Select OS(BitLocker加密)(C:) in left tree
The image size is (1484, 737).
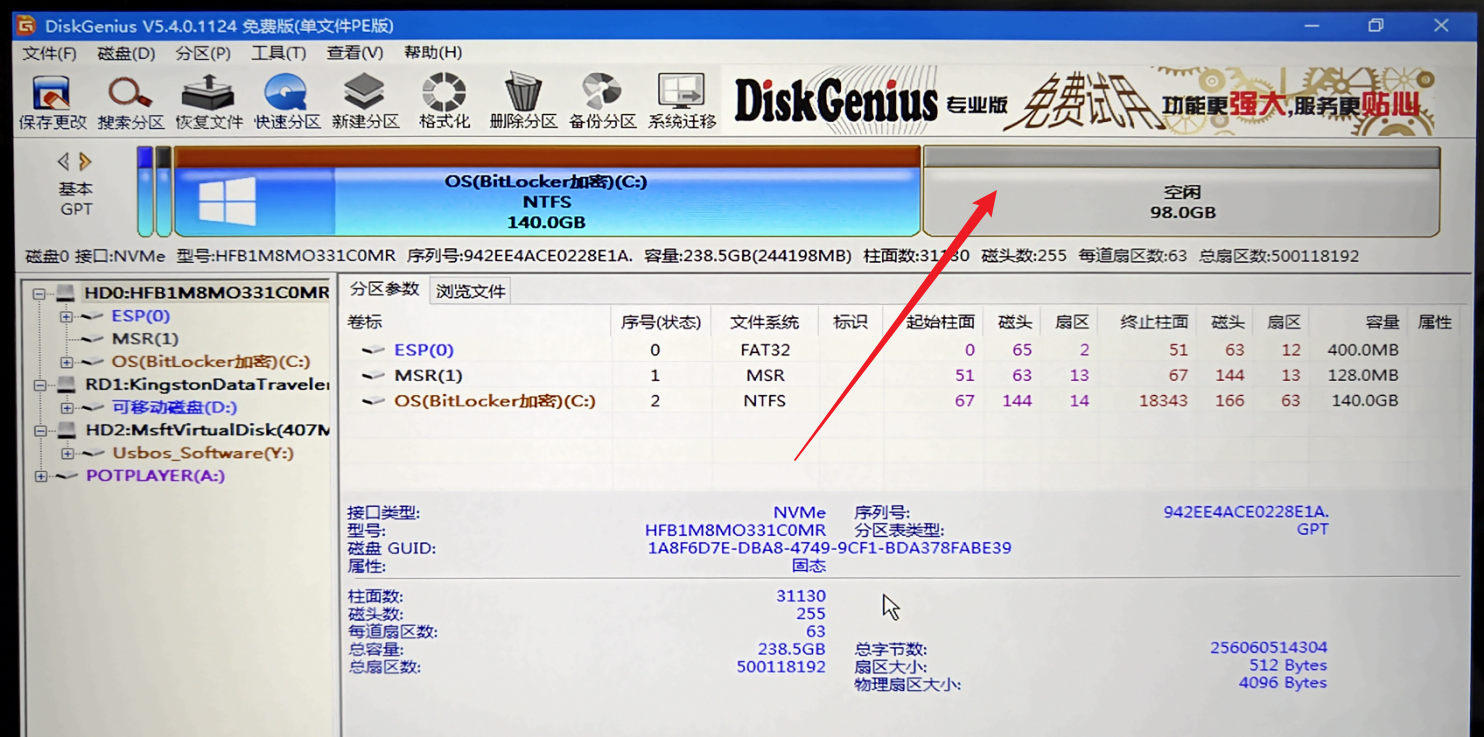[211, 362]
